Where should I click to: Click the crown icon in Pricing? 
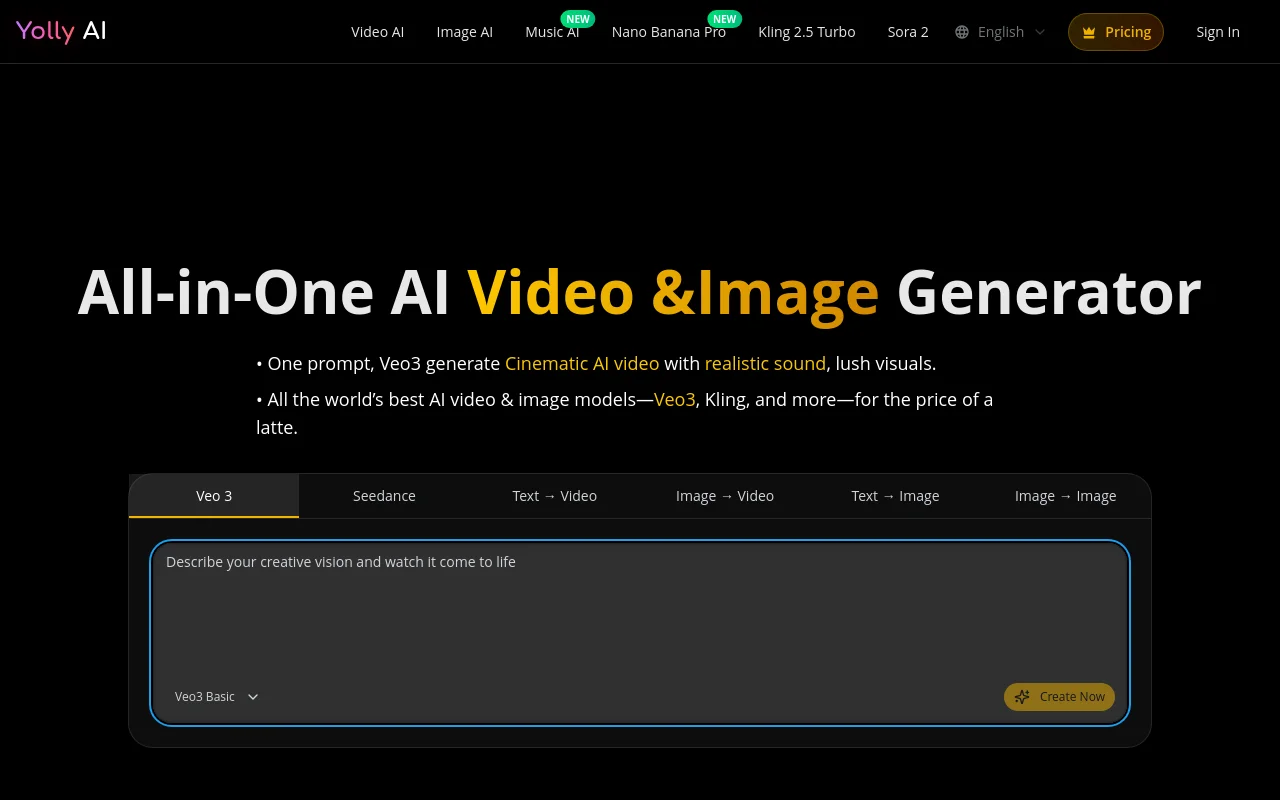[x=1089, y=33]
